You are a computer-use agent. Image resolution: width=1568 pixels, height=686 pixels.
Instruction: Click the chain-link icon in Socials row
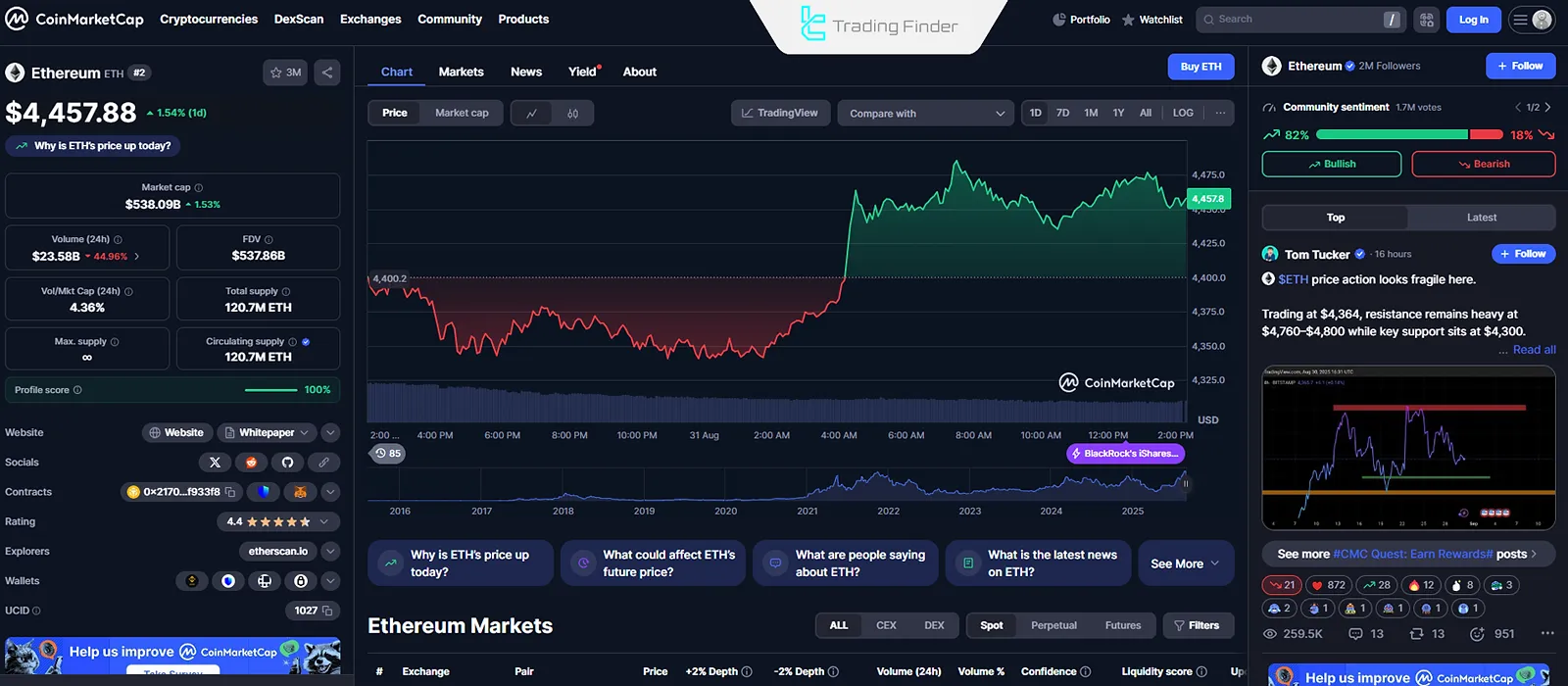tap(323, 462)
